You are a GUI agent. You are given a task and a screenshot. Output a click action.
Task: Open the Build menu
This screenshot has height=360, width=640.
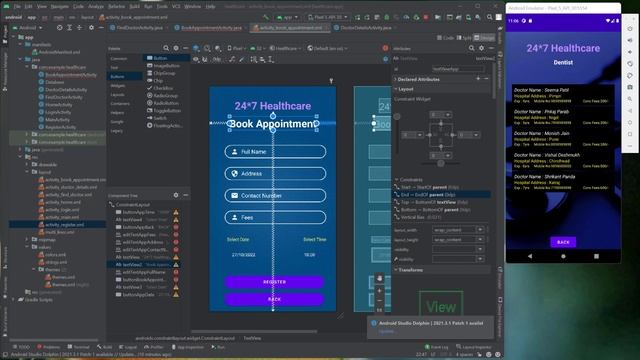(134, 7)
